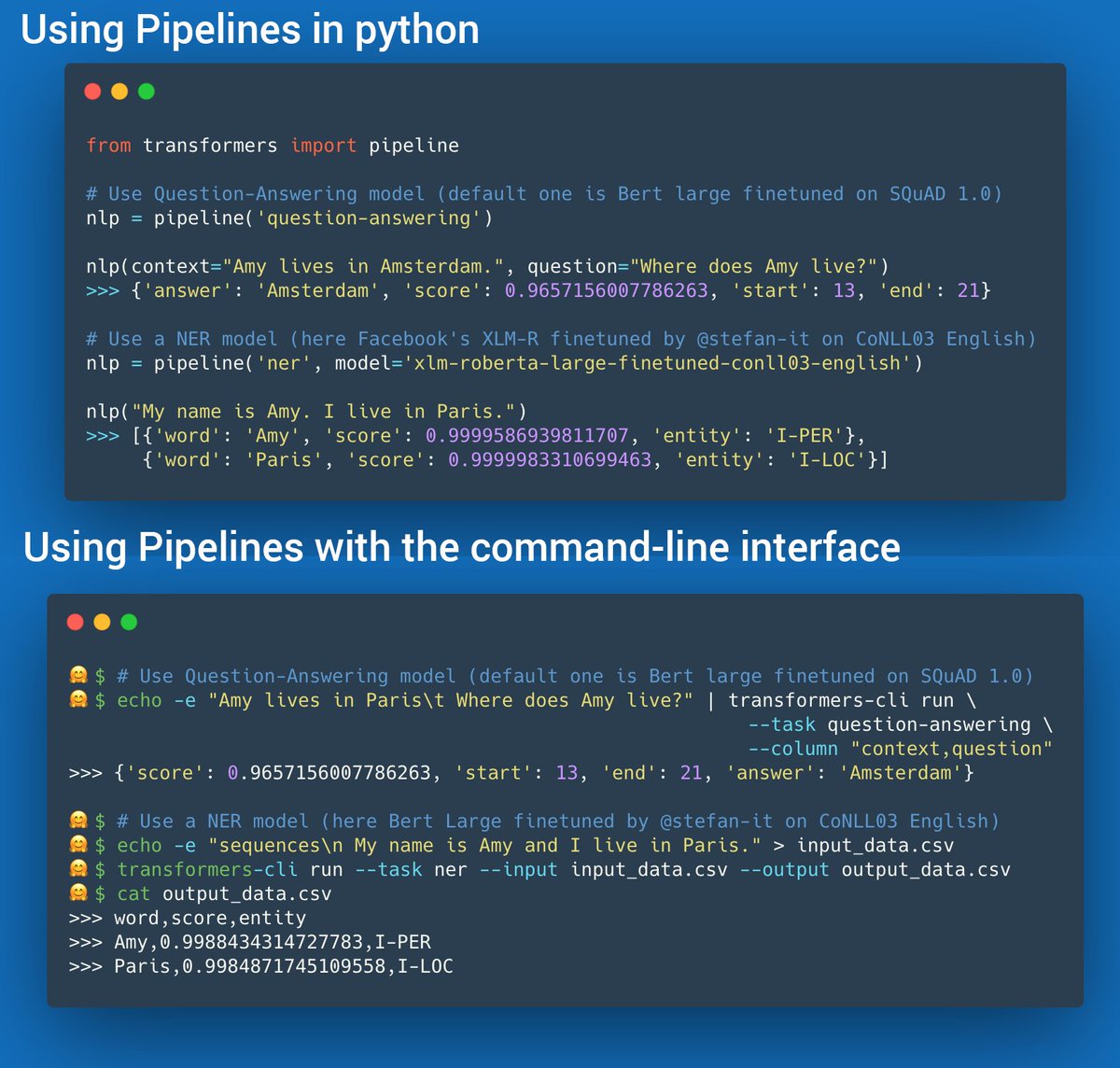
Task: Click the heading 'Using Pipelines in python'
Action: [x=250, y=31]
